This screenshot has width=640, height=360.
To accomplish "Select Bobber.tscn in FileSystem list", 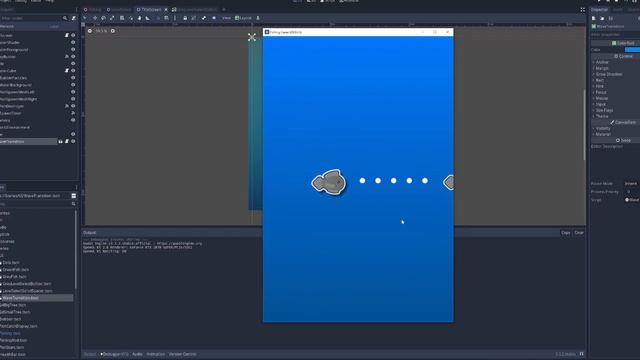I will 11,319.
